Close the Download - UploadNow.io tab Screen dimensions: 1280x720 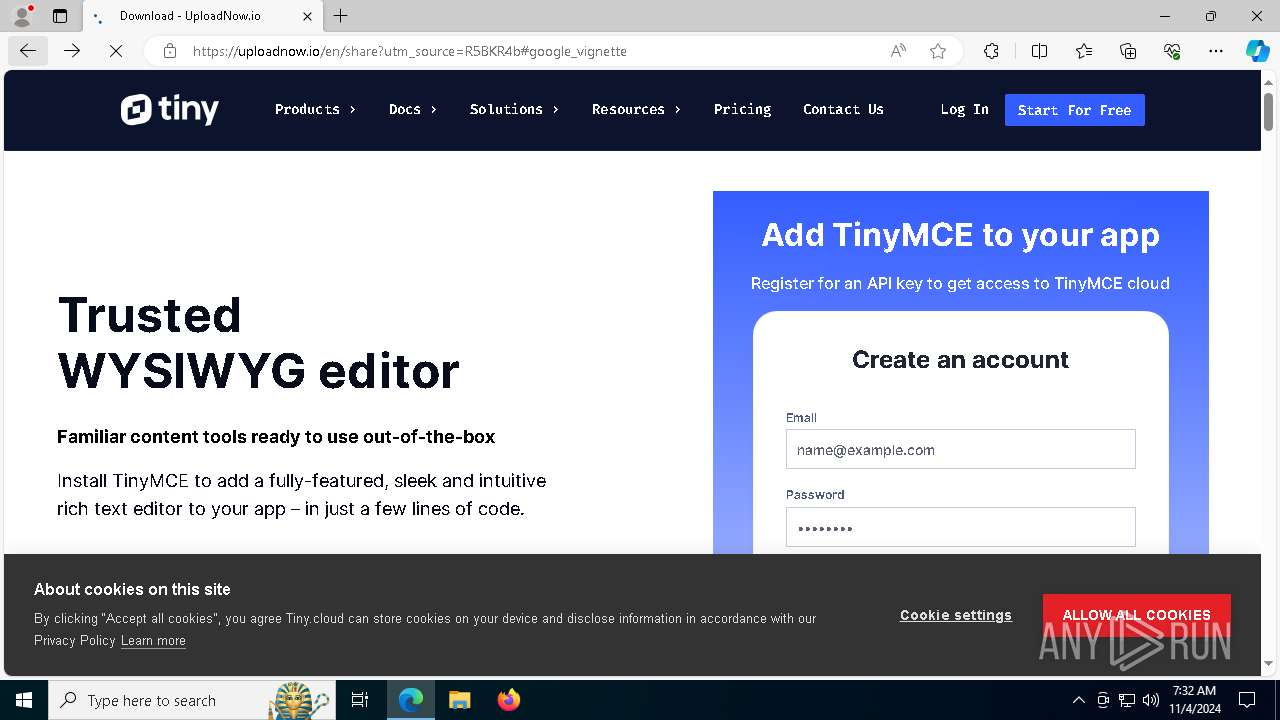[307, 16]
